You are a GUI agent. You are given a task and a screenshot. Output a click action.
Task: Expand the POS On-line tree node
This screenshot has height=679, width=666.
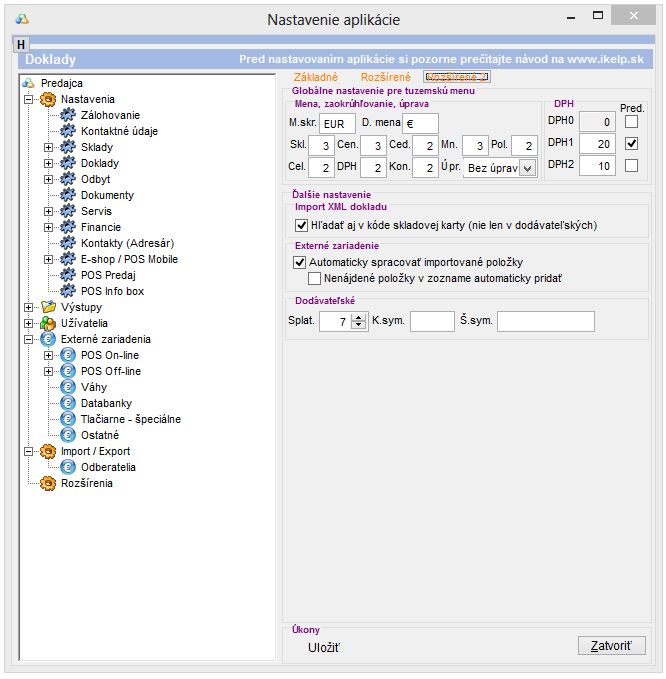coord(48,355)
